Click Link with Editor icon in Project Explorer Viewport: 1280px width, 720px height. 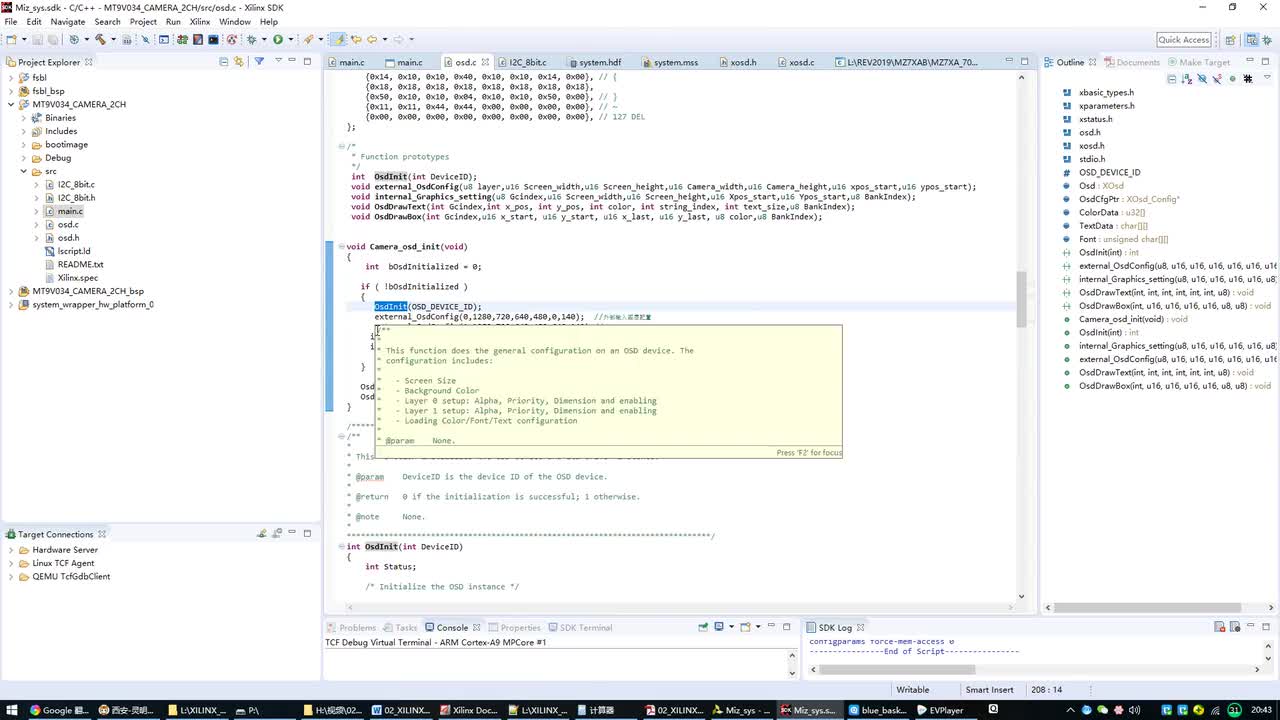coord(238,62)
